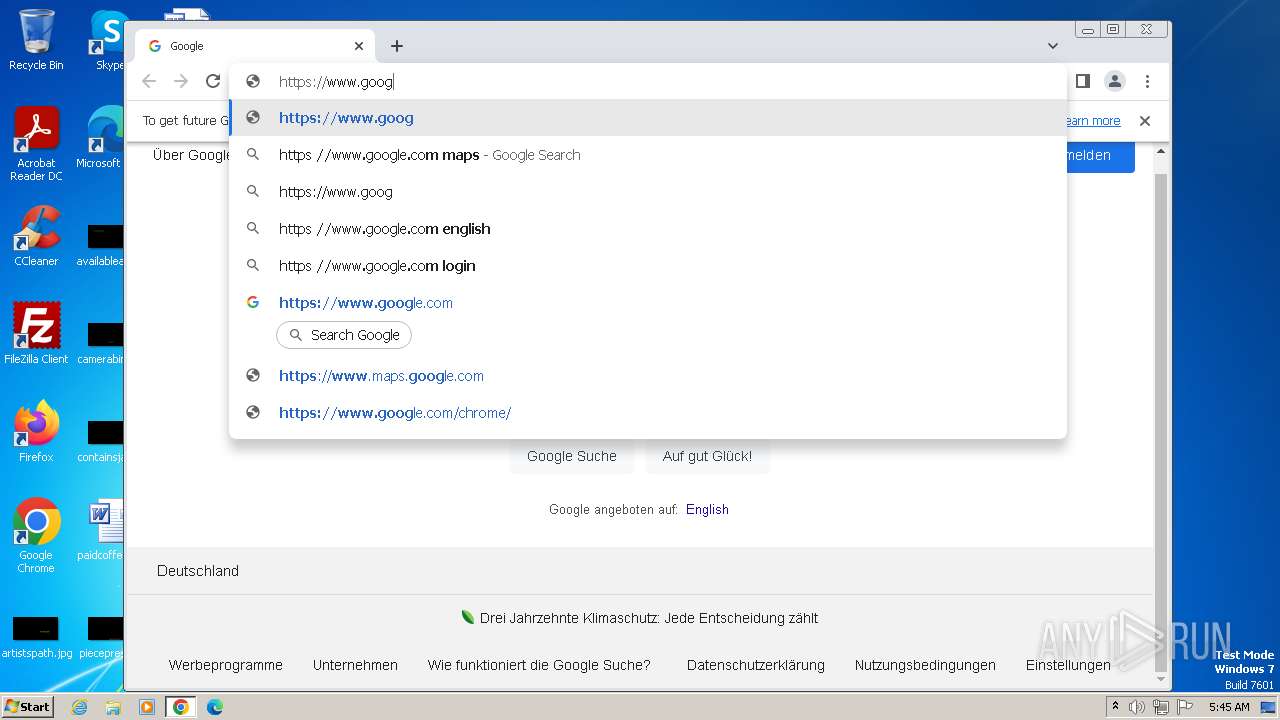Launch Microsoft Edge from the taskbar
The height and width of the screenshot is (720, 1280).
[x=214, y=707]
